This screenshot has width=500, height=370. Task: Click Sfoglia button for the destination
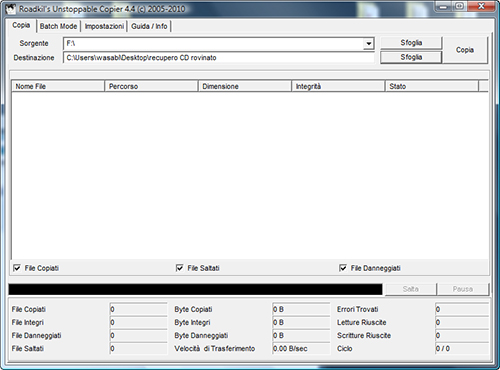[x=411, y=57]
